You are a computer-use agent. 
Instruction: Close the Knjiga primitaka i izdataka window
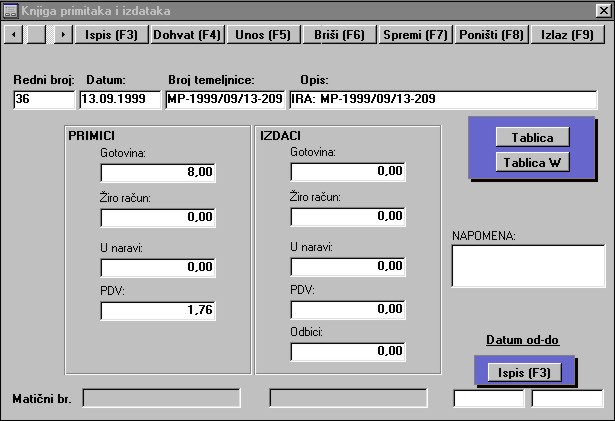tap(603, 10)
